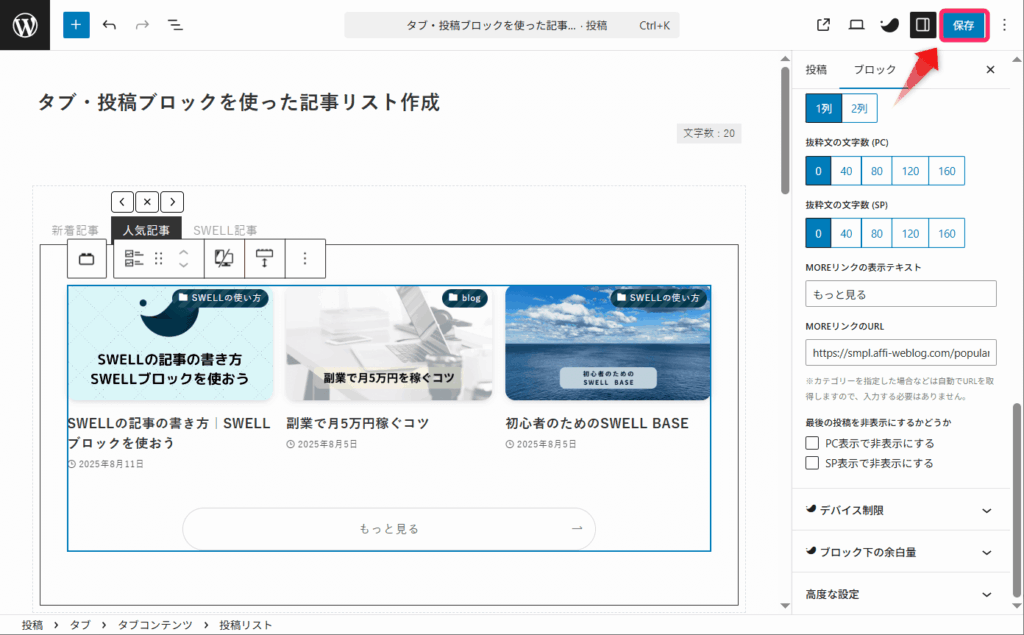Open the SWELL settings sidebar icon
This screenshot has height=635, width=1024.
889,25
